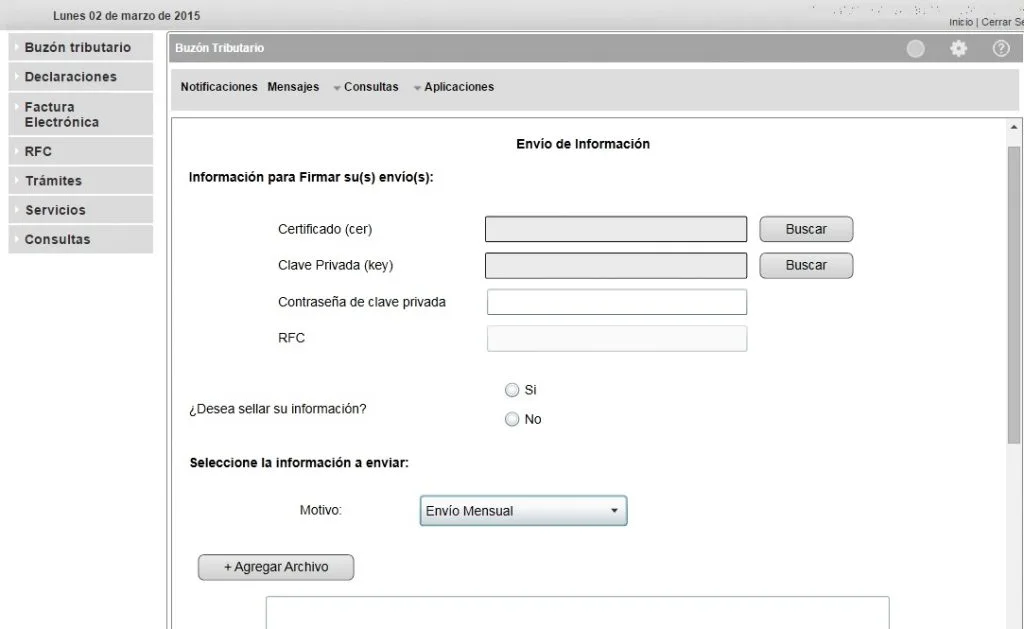Switch to the Notificaciones tab
1024x629 pixels.
pos(219,87)
